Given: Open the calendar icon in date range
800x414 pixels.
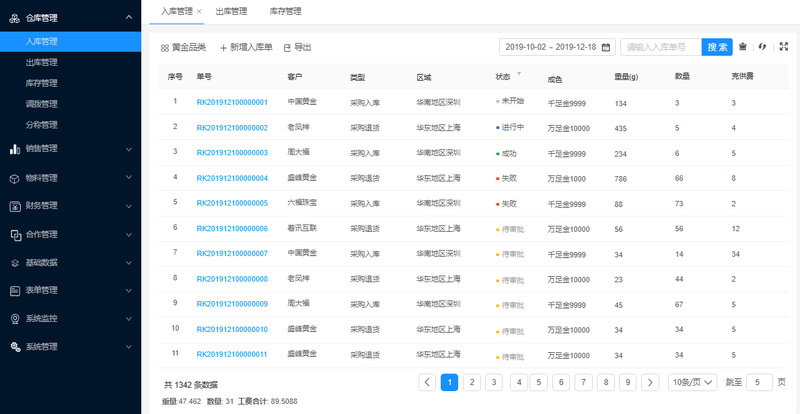Looking at the screenshot, I should tap(606, 47).
